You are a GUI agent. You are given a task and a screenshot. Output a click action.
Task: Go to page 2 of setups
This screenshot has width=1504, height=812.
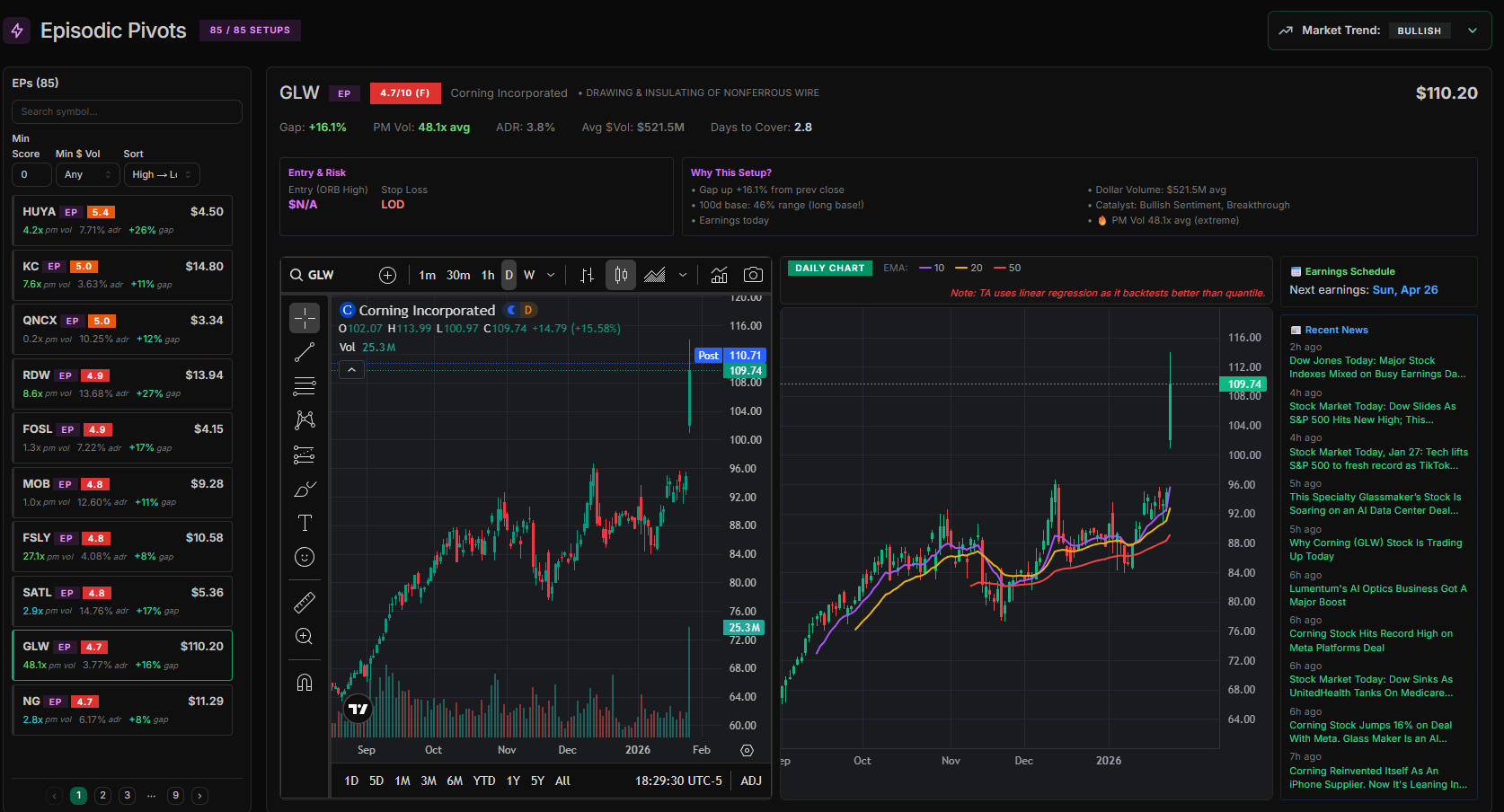pyautogui.click(x=103, y=795)
